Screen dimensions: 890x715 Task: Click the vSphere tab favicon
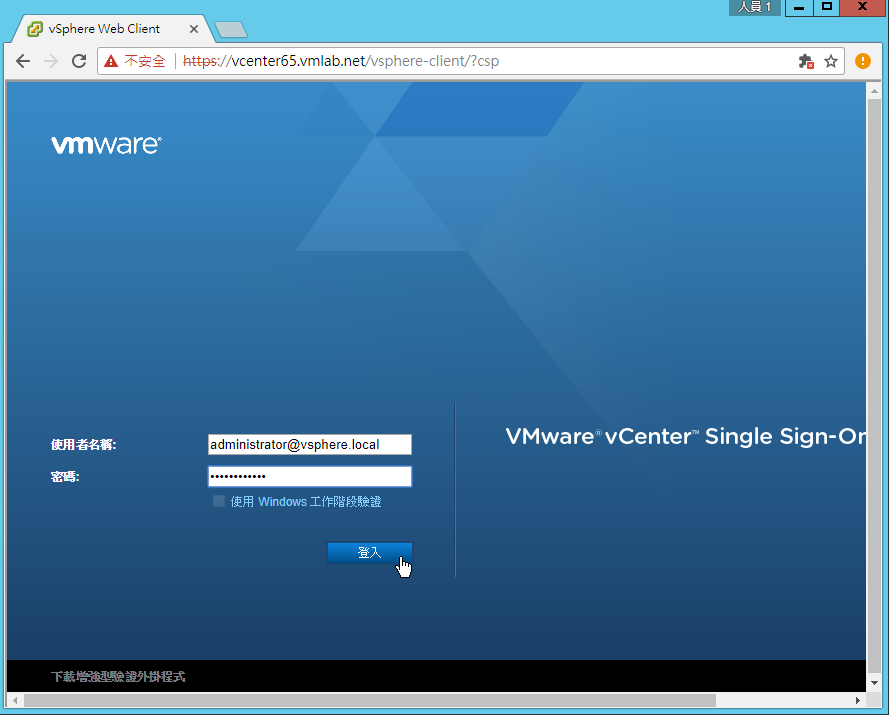35,29
